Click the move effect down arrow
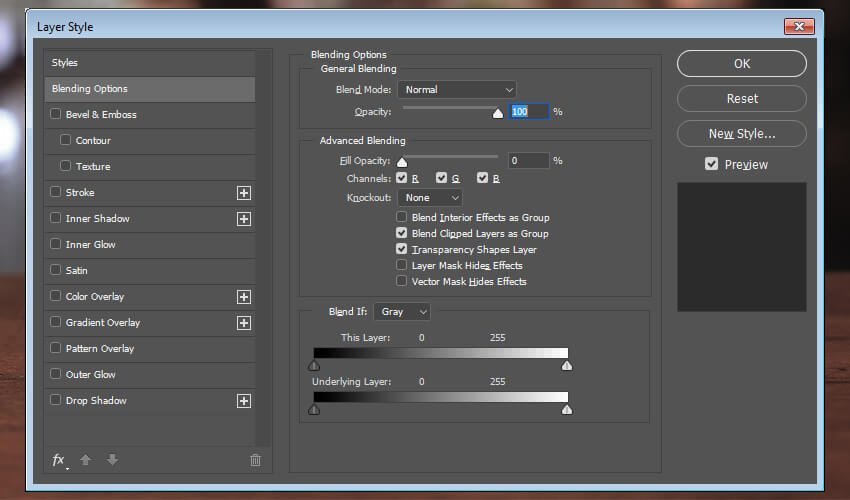The width and height of the screenshot is (850, 500). click(112, 460)
